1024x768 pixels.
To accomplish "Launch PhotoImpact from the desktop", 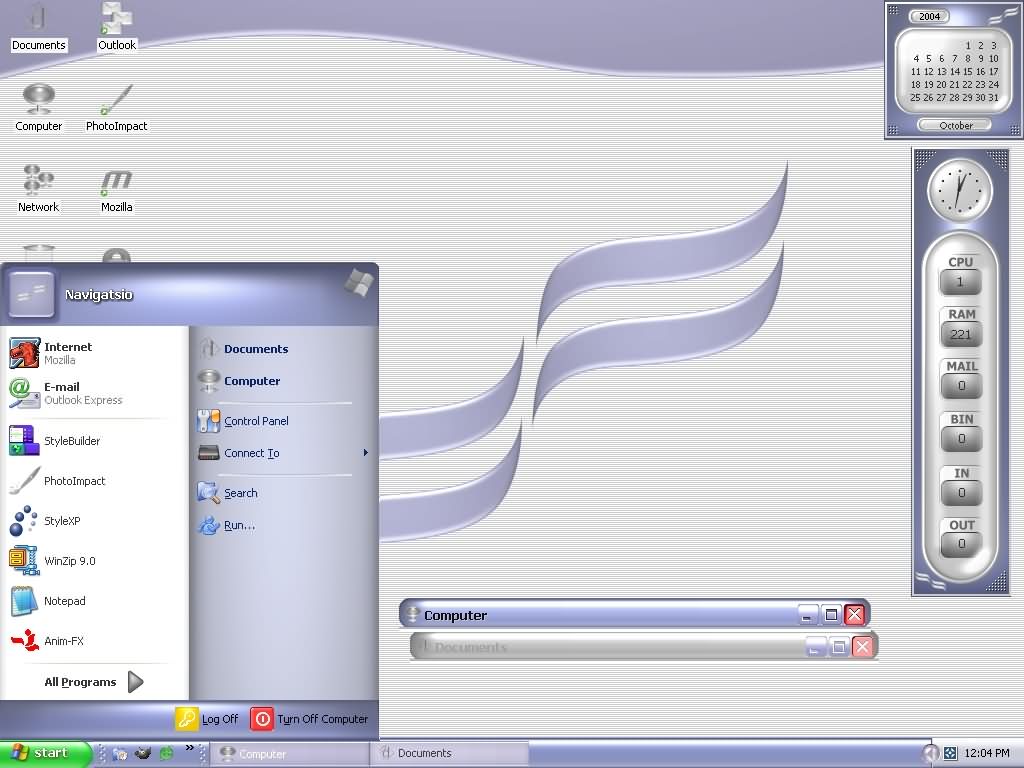I will coord(116,108).
